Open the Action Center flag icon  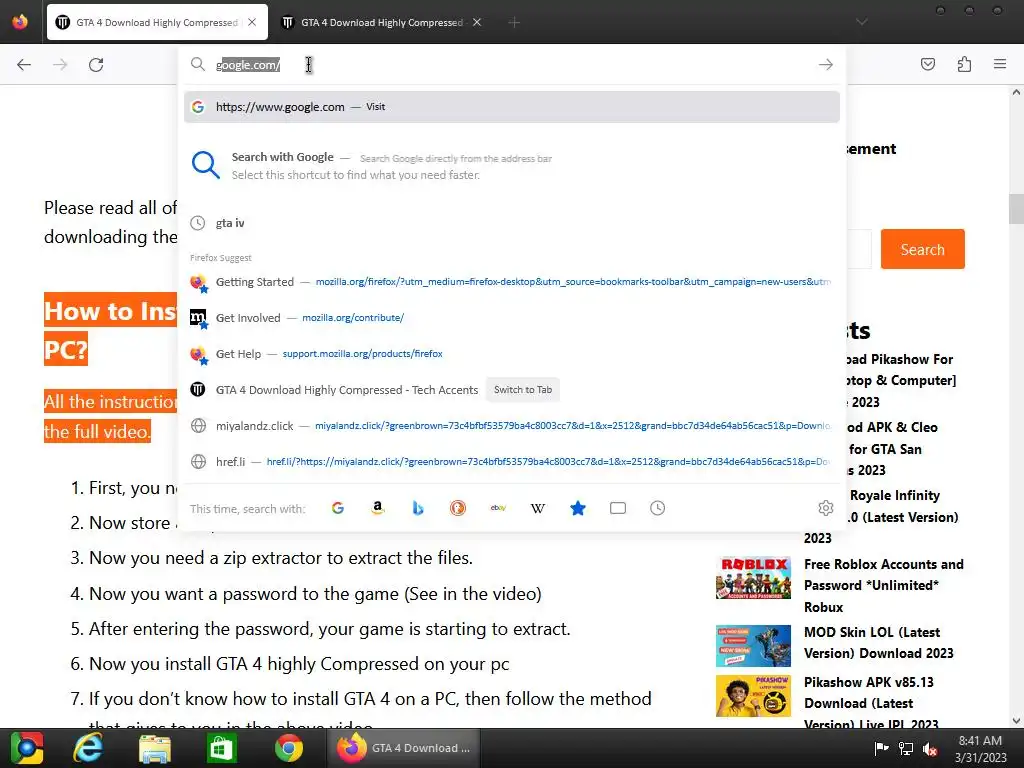(881, 748)
